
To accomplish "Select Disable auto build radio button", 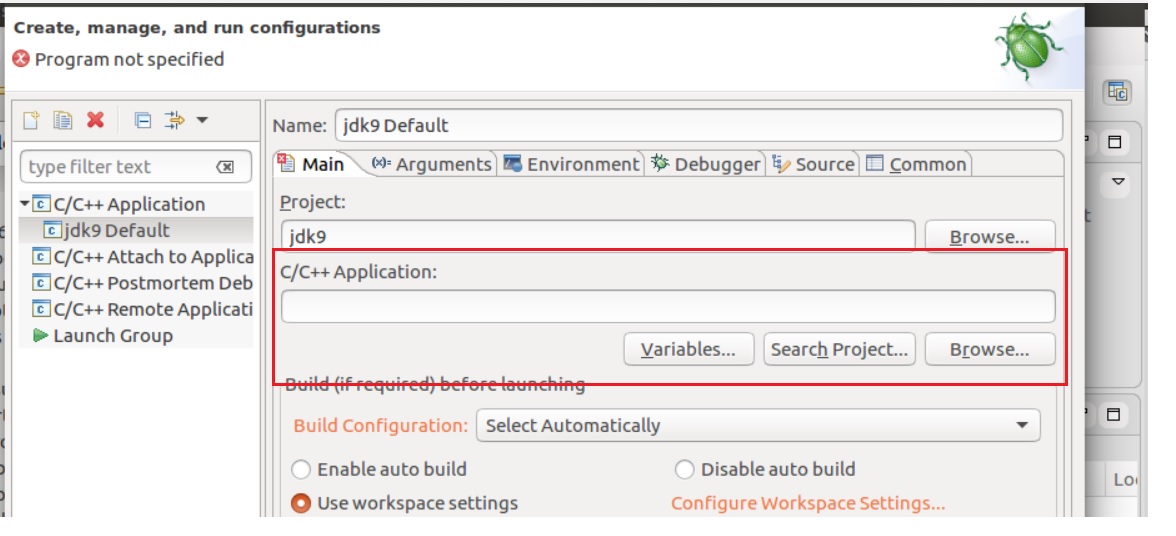I will [x=685, y=469].
